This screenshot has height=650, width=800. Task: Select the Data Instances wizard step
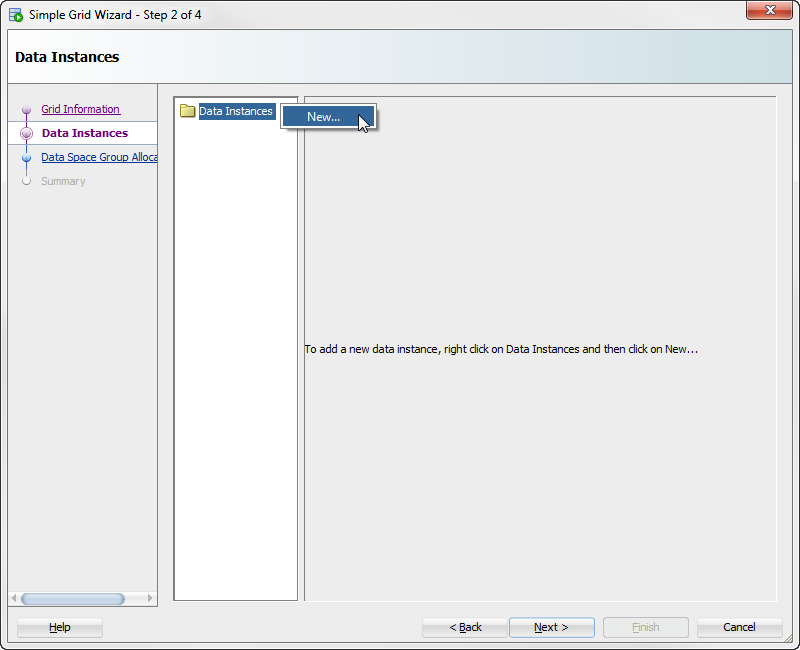point(85,133)
